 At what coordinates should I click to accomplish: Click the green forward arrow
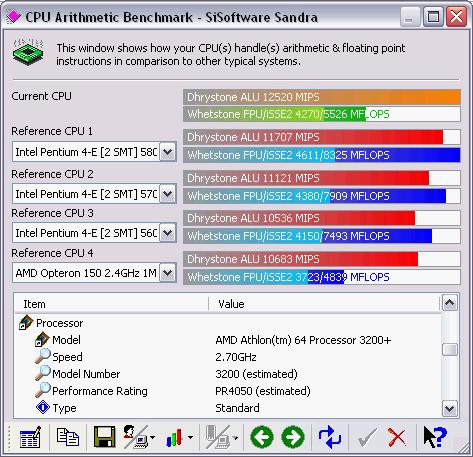point(293,437)
